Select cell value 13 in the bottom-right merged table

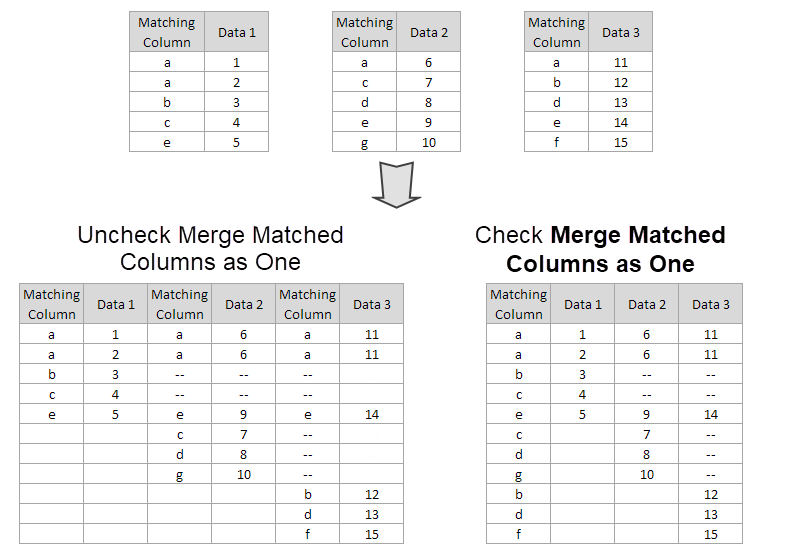tap(711, 514)
